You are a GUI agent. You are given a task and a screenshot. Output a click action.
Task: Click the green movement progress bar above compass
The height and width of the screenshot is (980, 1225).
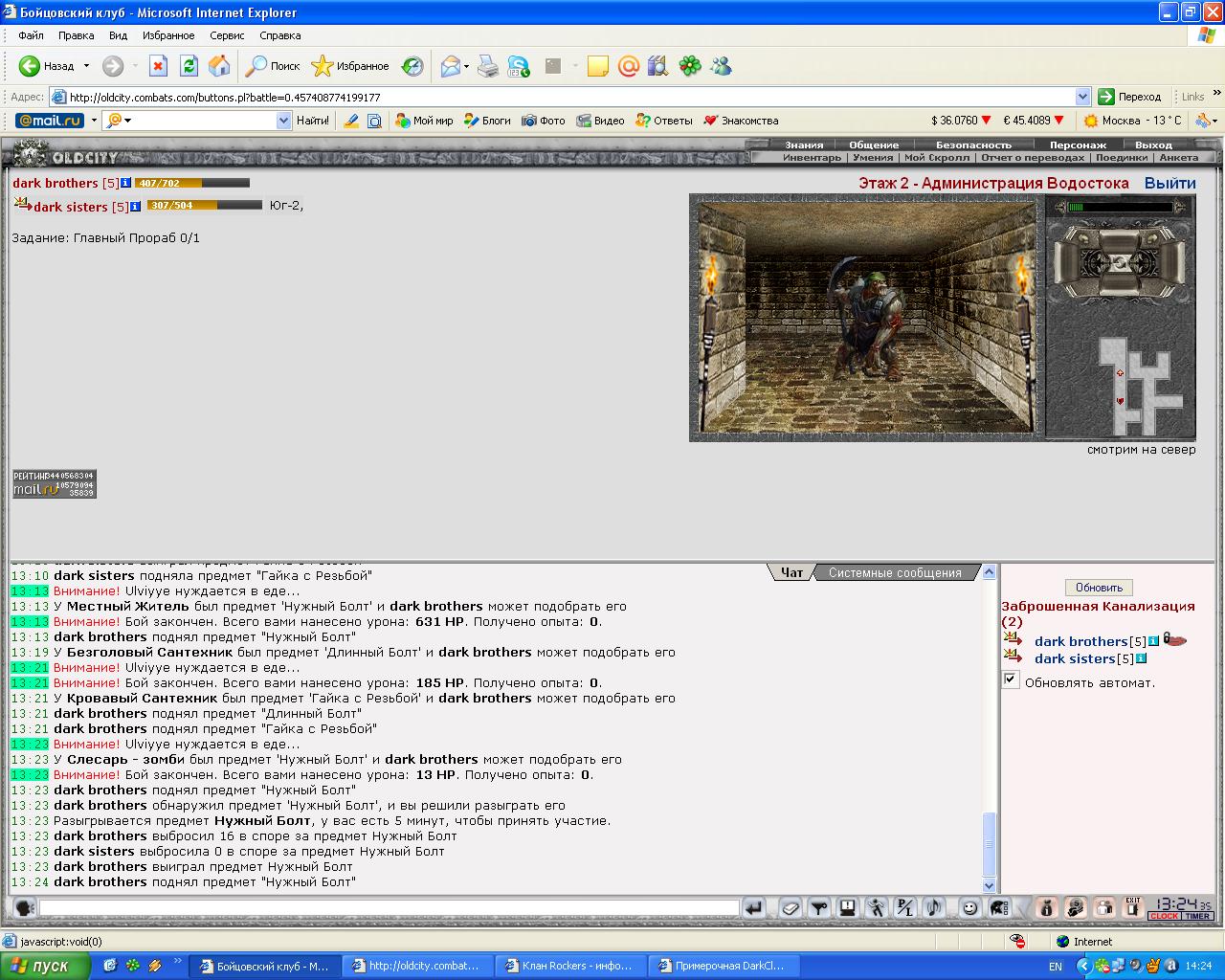pos(1119,207)
